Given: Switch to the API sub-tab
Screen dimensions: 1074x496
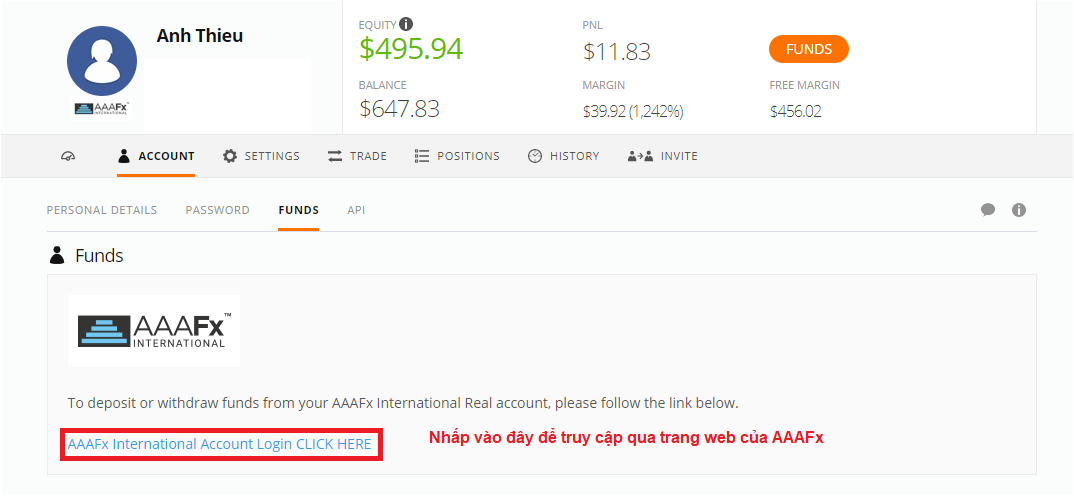Looking at the screenshot, I should point(356,210).
